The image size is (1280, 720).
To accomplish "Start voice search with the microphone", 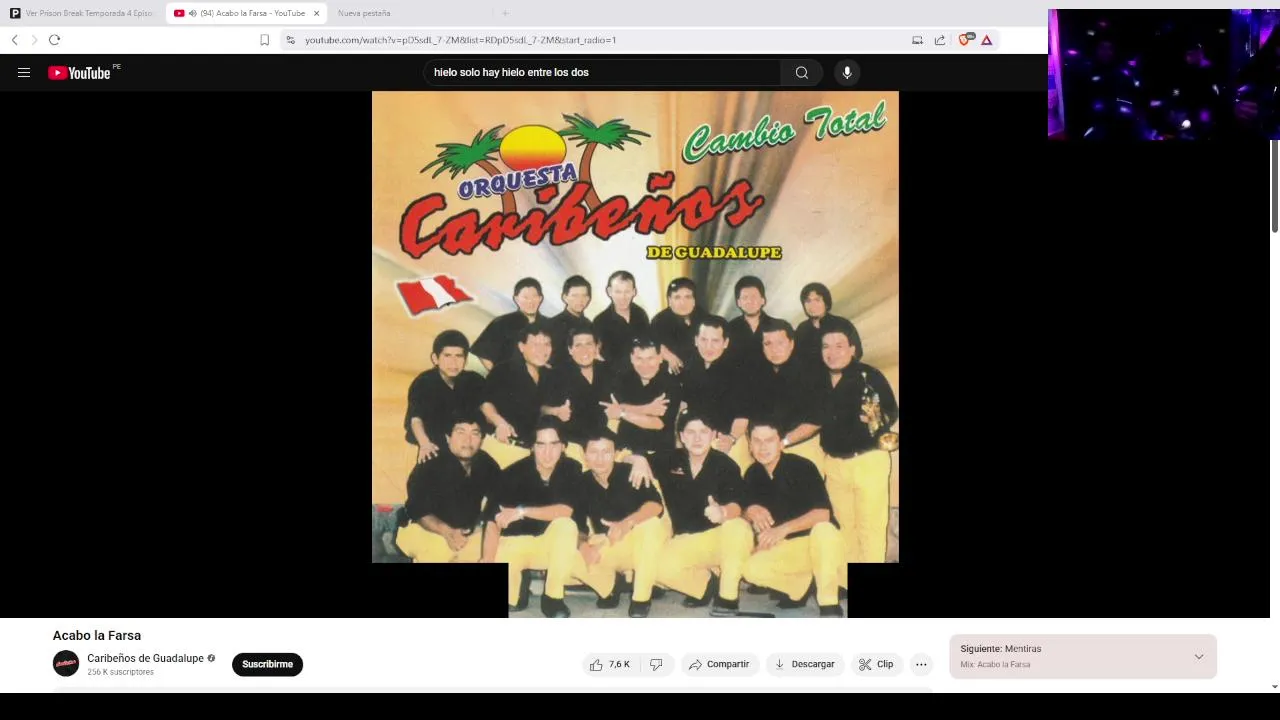I will tap(847, 72).
